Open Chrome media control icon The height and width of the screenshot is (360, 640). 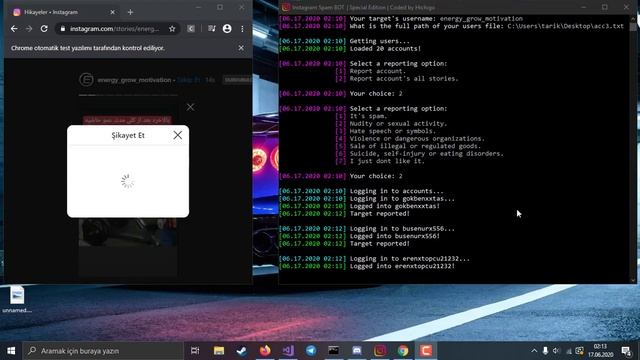point(211,29)
